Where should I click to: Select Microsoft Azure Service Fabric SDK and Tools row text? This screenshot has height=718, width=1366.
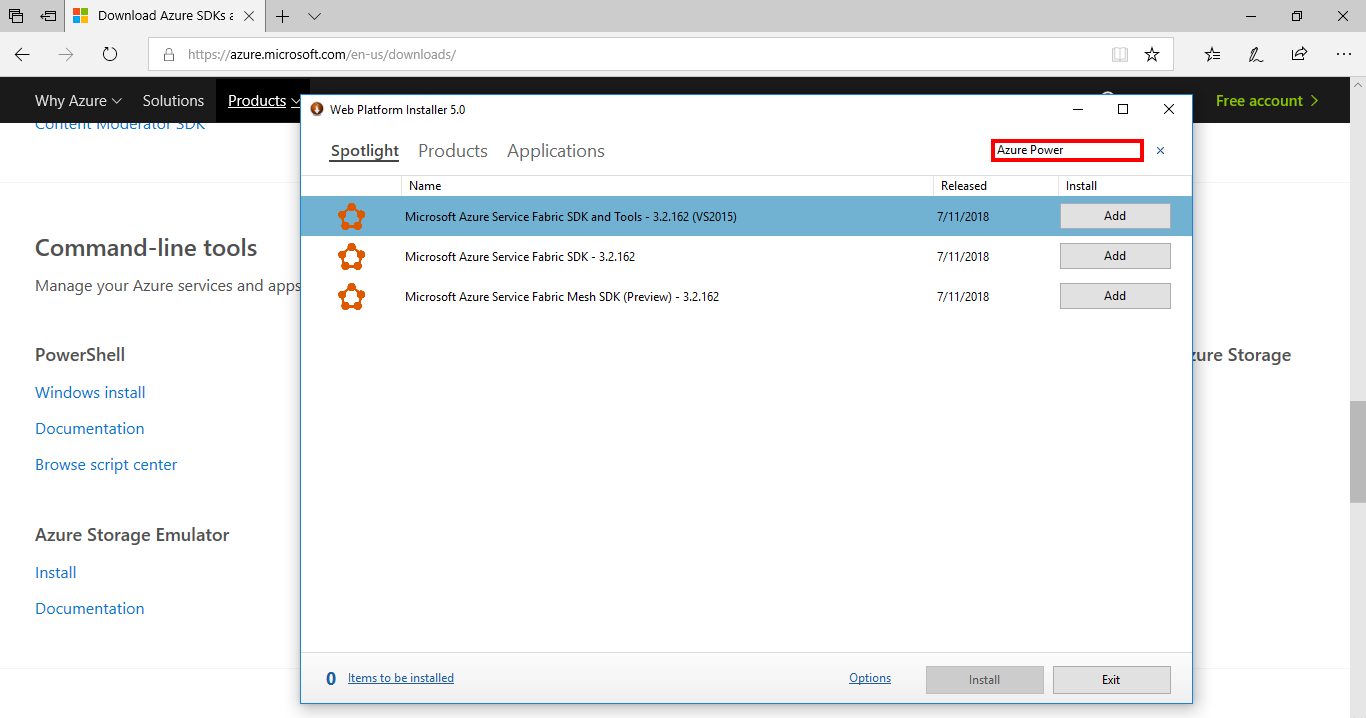[571, 216]
